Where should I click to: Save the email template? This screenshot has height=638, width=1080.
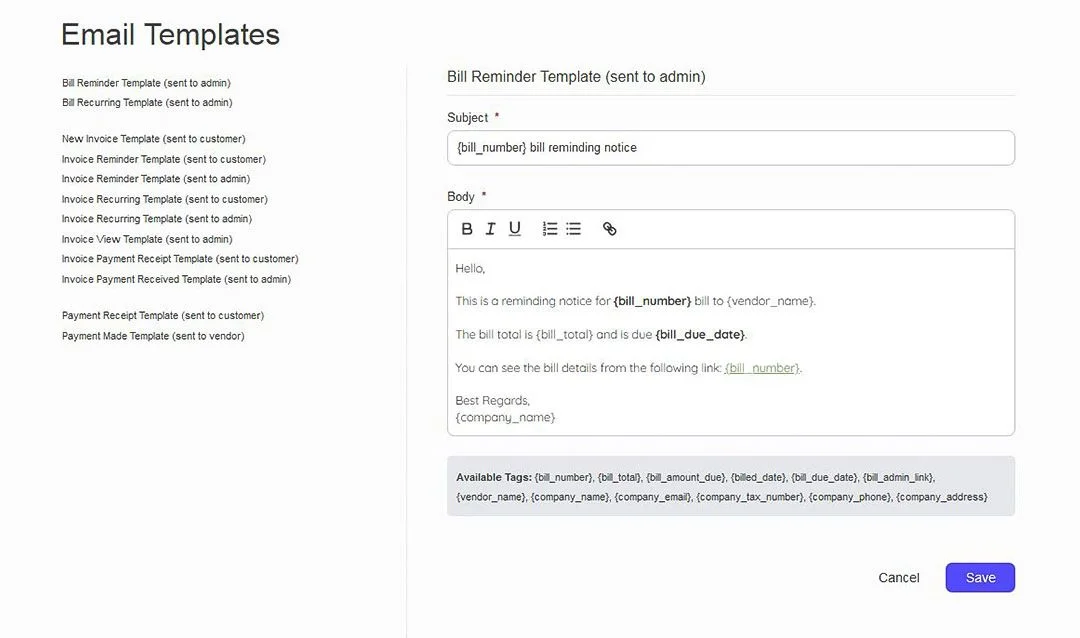980,578
